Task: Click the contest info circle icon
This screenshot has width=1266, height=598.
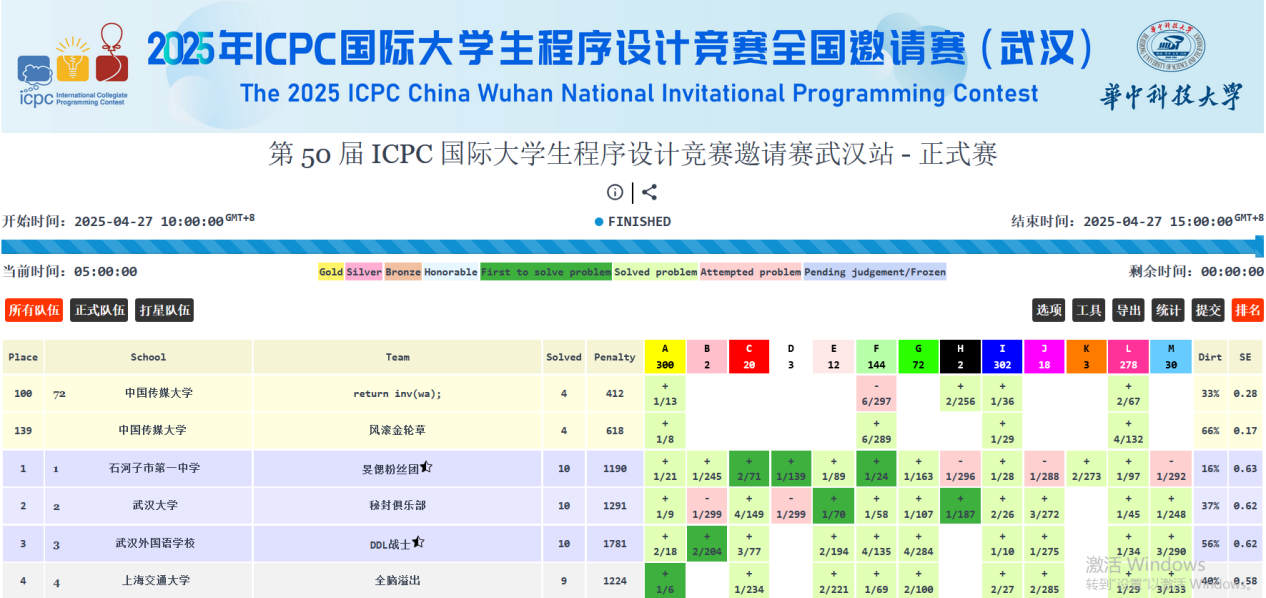Action: [x=615, y=193]
